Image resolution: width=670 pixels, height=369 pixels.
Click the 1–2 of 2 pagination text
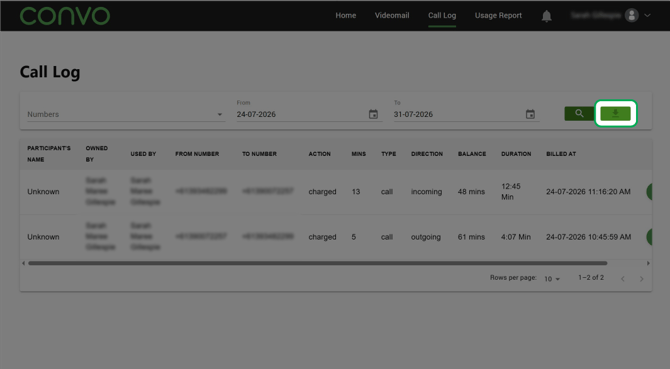tap(591, 278)
